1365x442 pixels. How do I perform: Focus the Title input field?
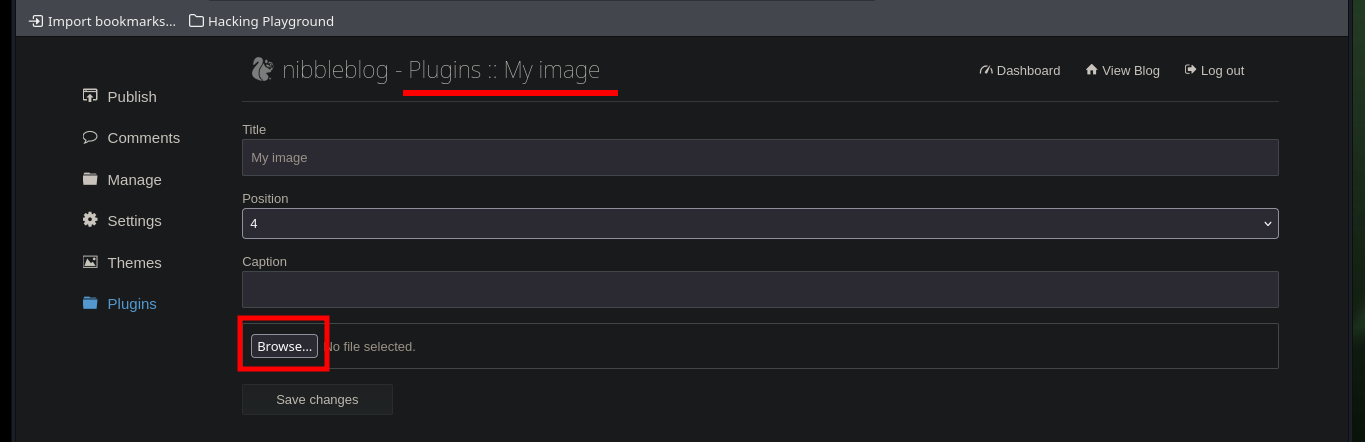click(760, 157)
